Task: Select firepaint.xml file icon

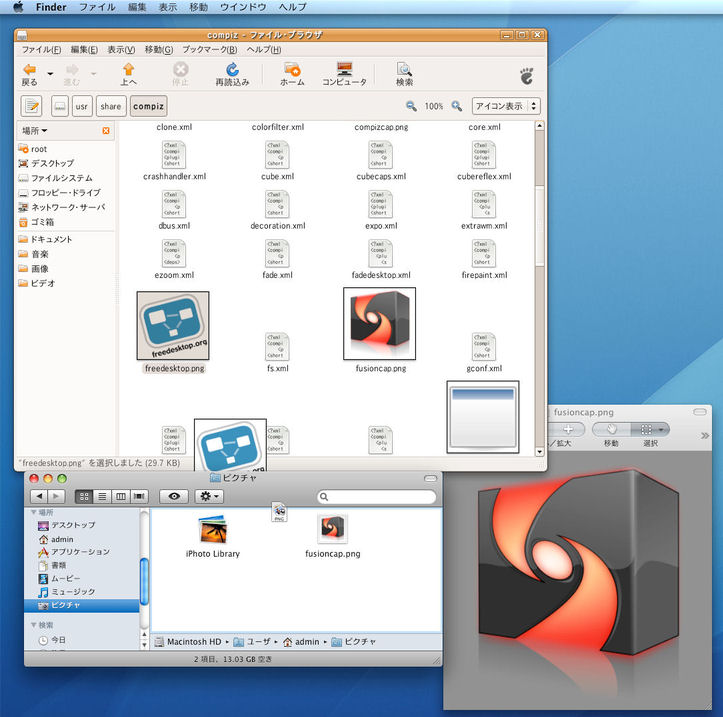Action: 484,254
